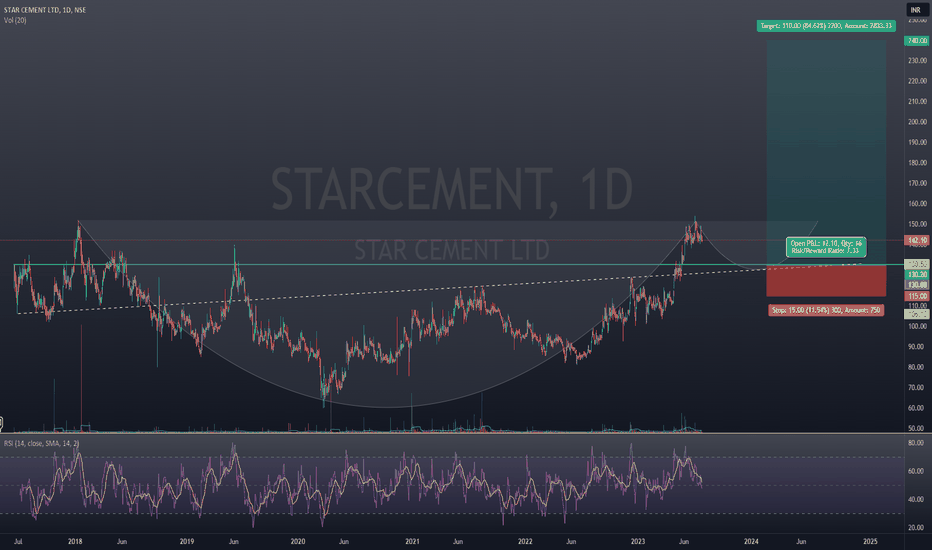This screenshot has height=550, width=932.
Task: Click 200.00 on the price scale
Action: pyautogui.click(x=917, y=122)
